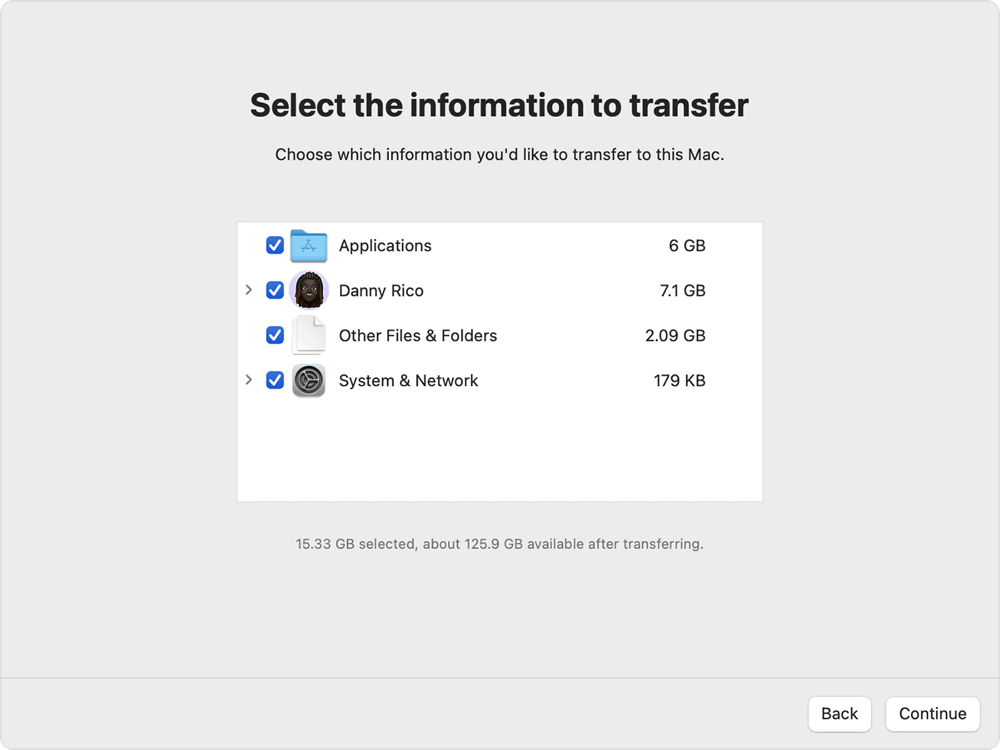
Task: Click the Back button
Action: [x=839, y=713]
